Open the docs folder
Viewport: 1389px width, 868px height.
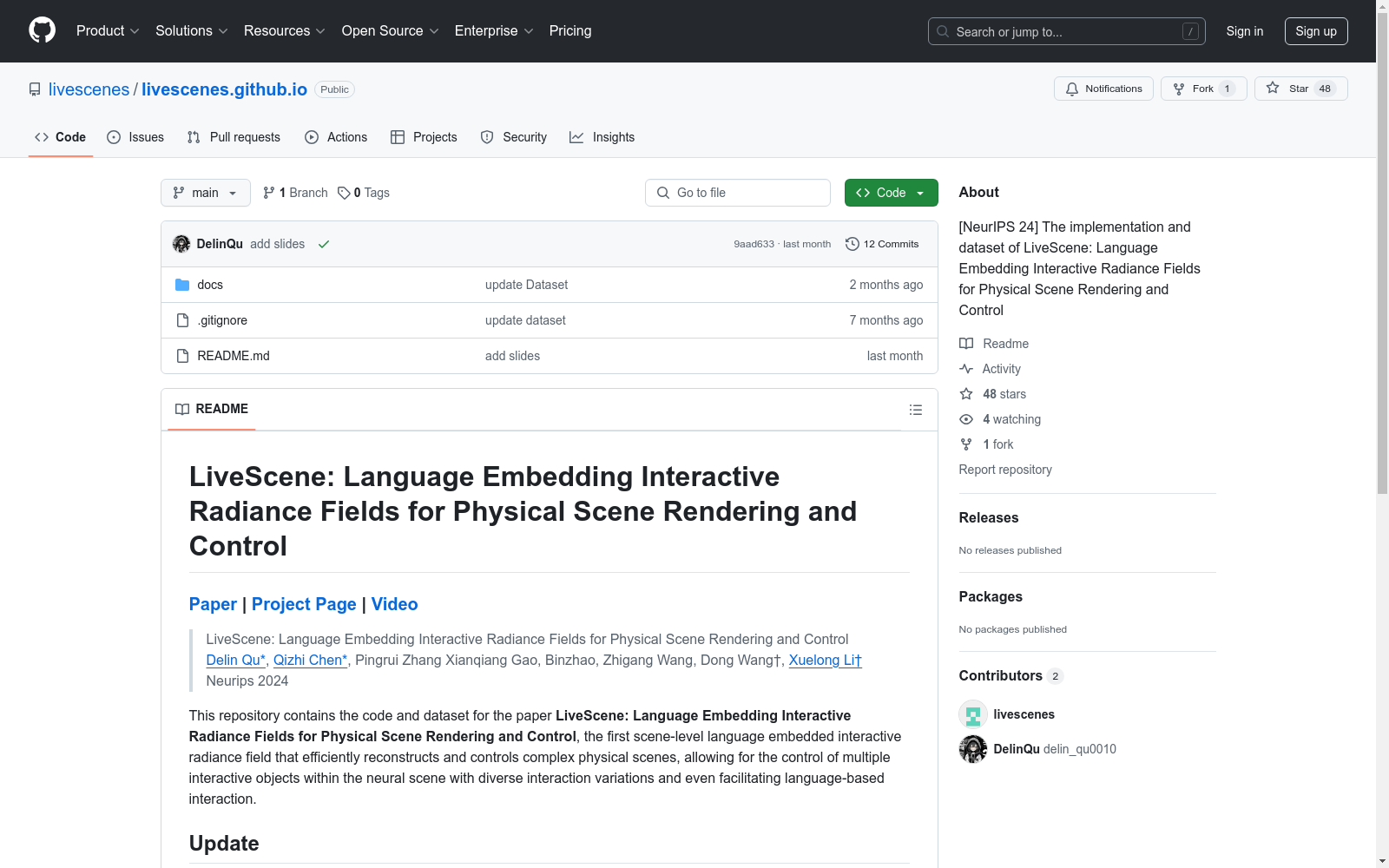point(210,285)
